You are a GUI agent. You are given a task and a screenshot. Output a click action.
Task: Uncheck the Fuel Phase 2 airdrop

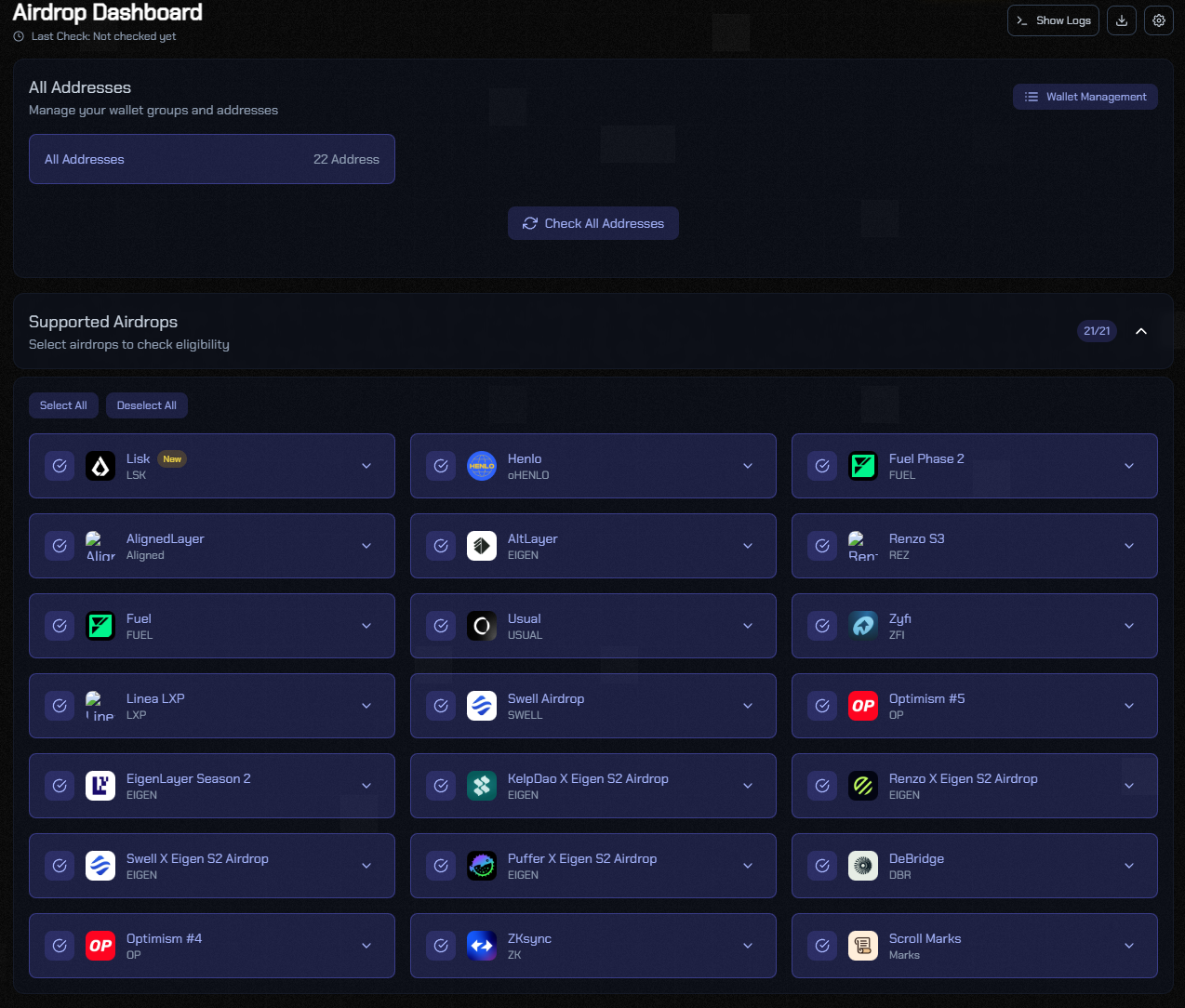[822, 466]
